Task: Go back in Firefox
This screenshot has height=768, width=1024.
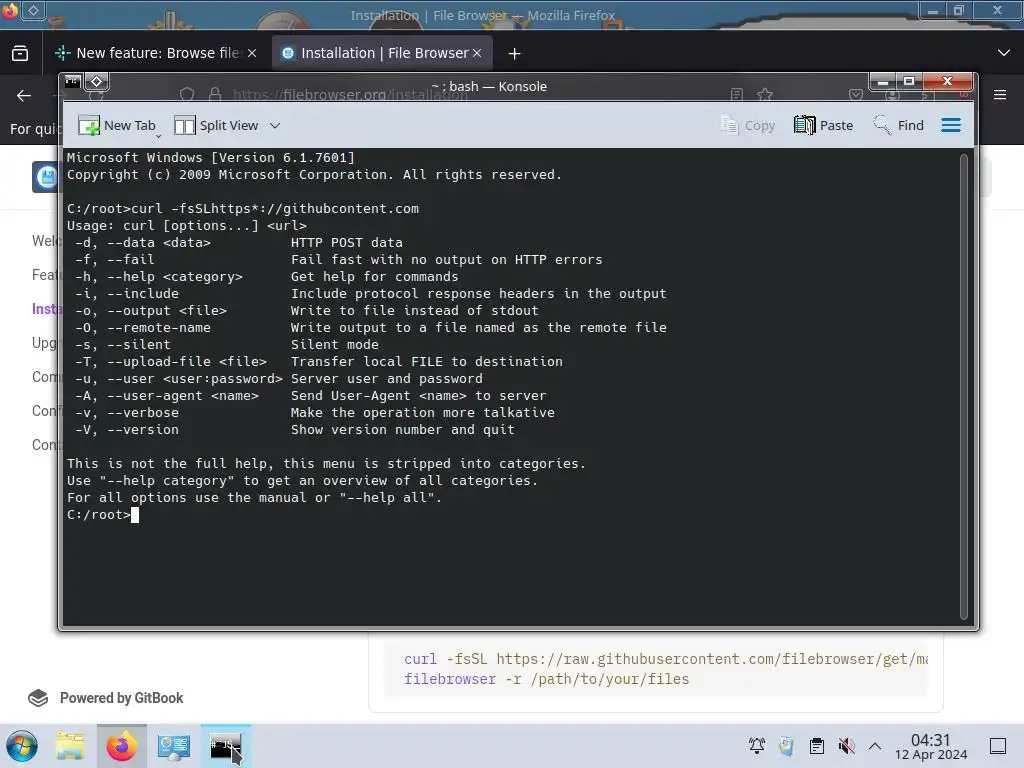Action: coord(24,95)
